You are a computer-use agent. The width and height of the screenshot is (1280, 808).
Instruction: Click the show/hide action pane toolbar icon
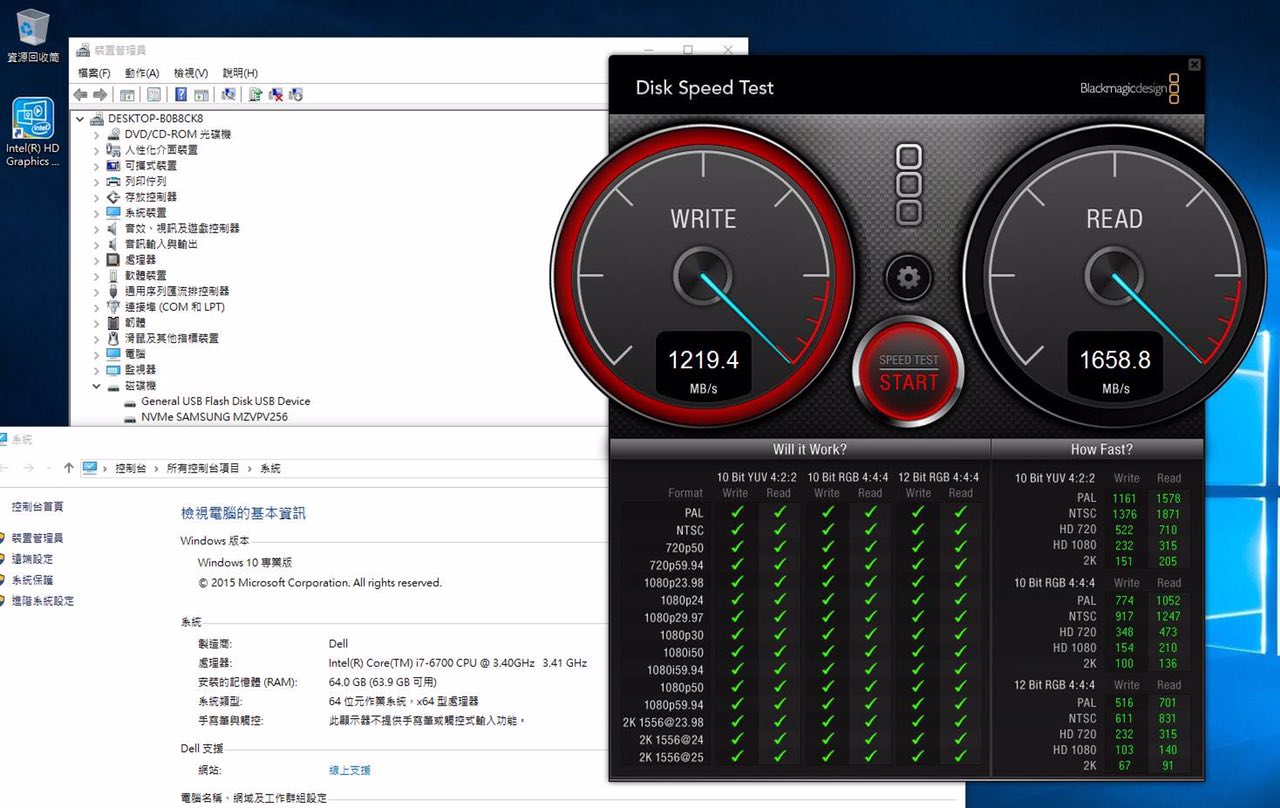click(x=201, y=95)
